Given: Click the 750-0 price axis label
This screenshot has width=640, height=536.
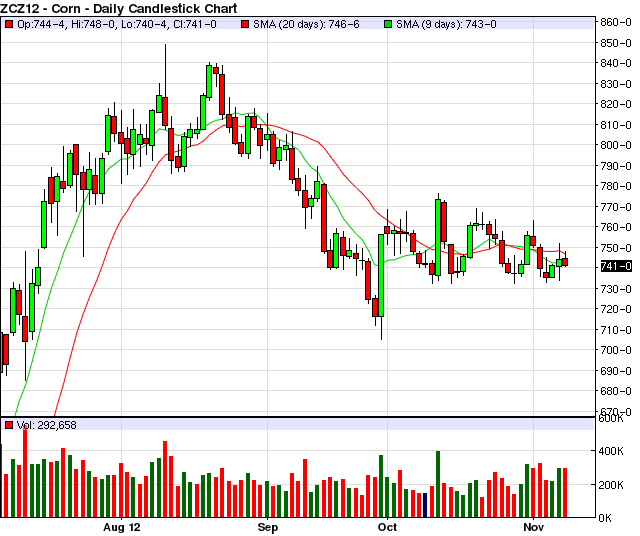Looking at the screenshot, I should point(616,248).
